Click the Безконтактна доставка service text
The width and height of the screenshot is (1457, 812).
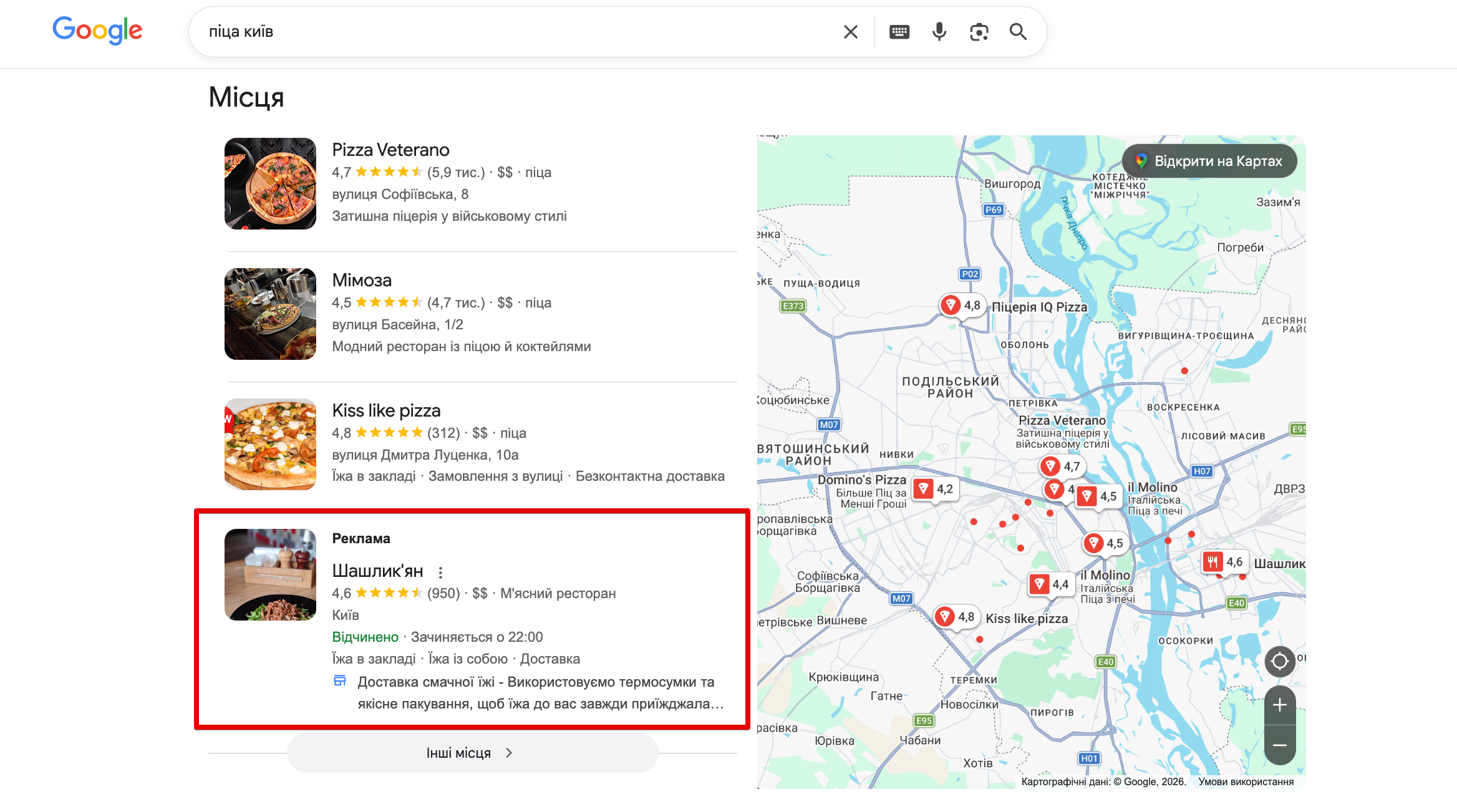click(x=650, y=476)
